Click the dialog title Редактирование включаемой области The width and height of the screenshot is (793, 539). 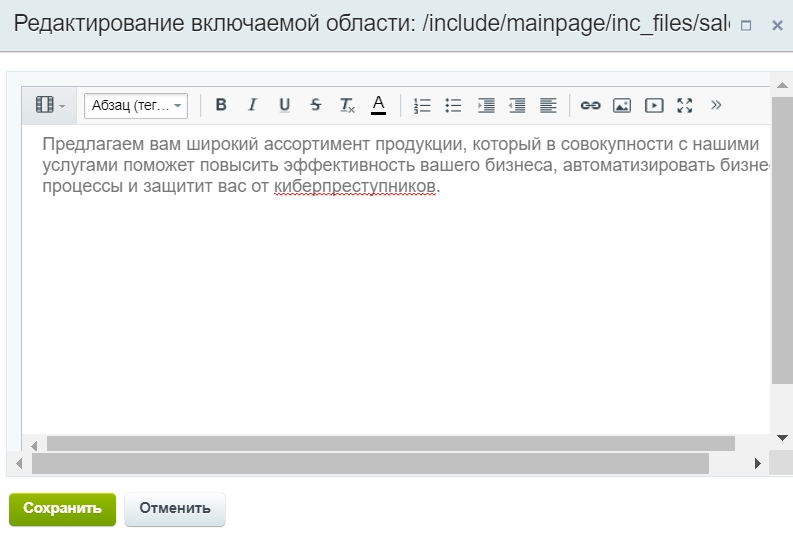[x=214, y=23]
